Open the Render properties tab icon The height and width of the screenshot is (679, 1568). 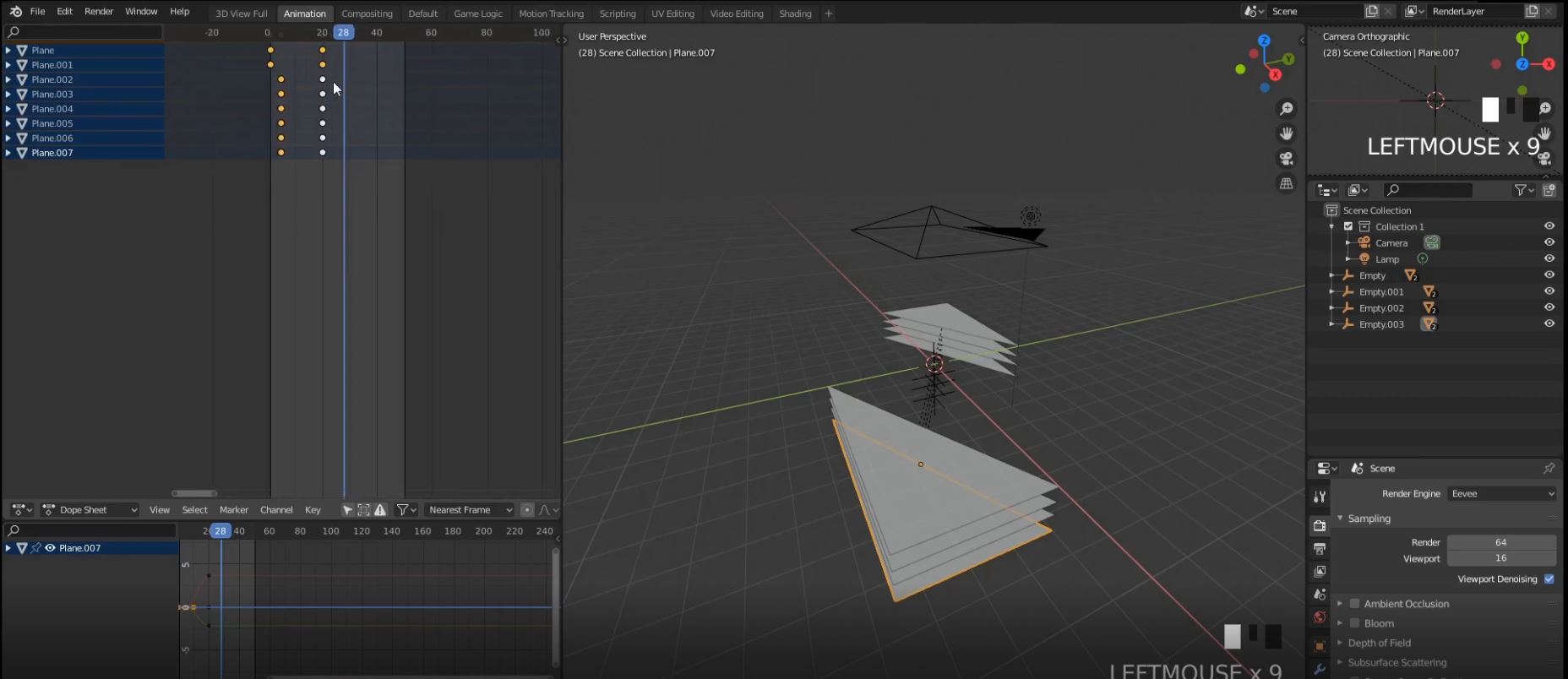1320,525
